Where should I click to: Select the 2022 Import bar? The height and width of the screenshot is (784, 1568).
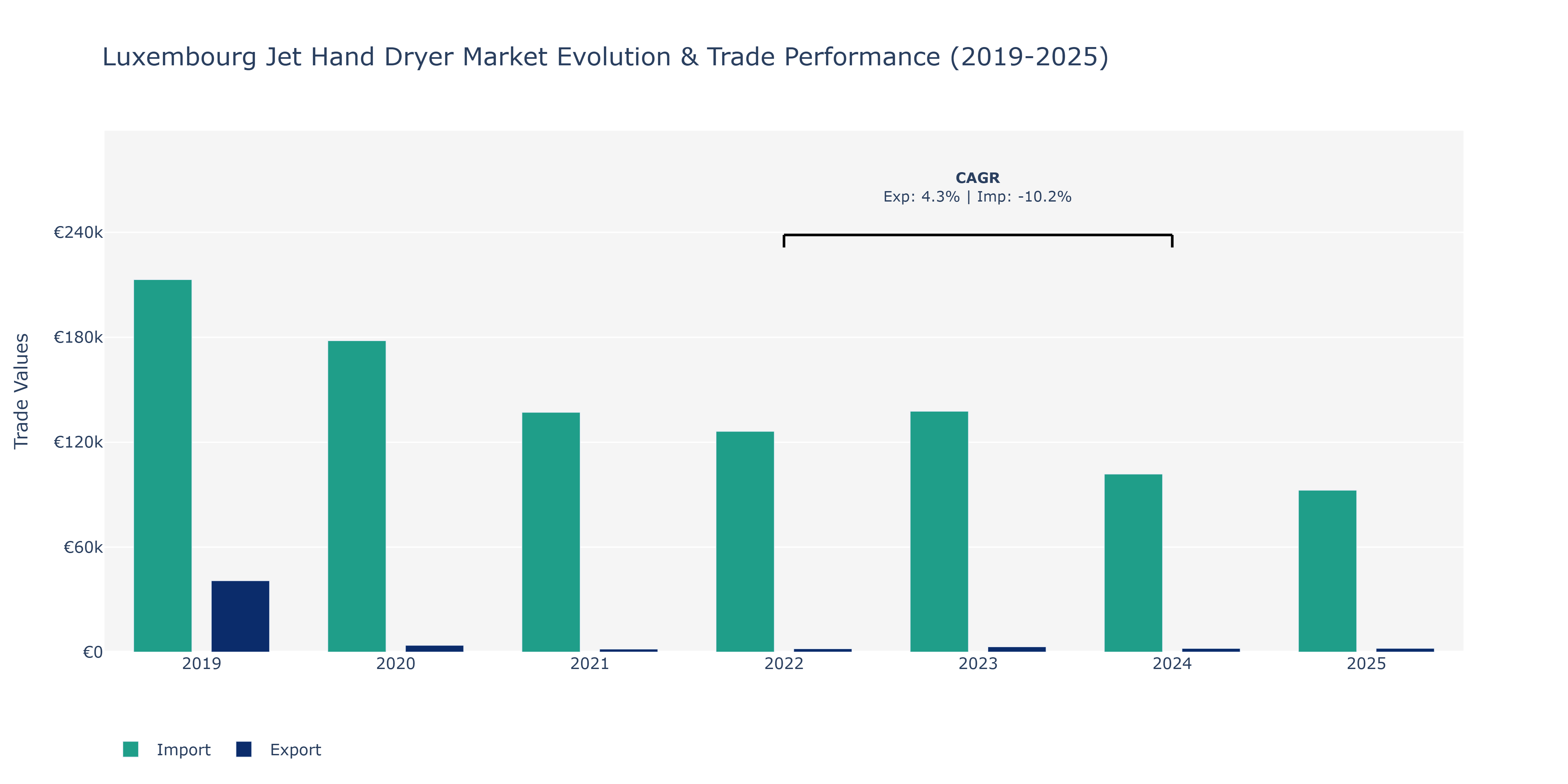[745, 542]
